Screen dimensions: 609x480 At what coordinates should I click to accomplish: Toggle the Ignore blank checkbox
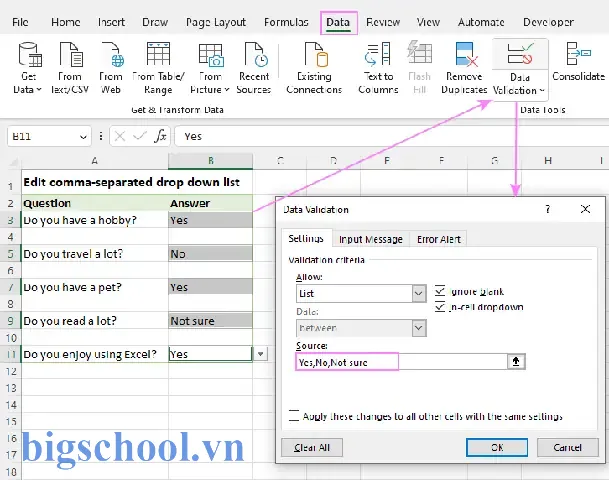(x=440, y=291)
